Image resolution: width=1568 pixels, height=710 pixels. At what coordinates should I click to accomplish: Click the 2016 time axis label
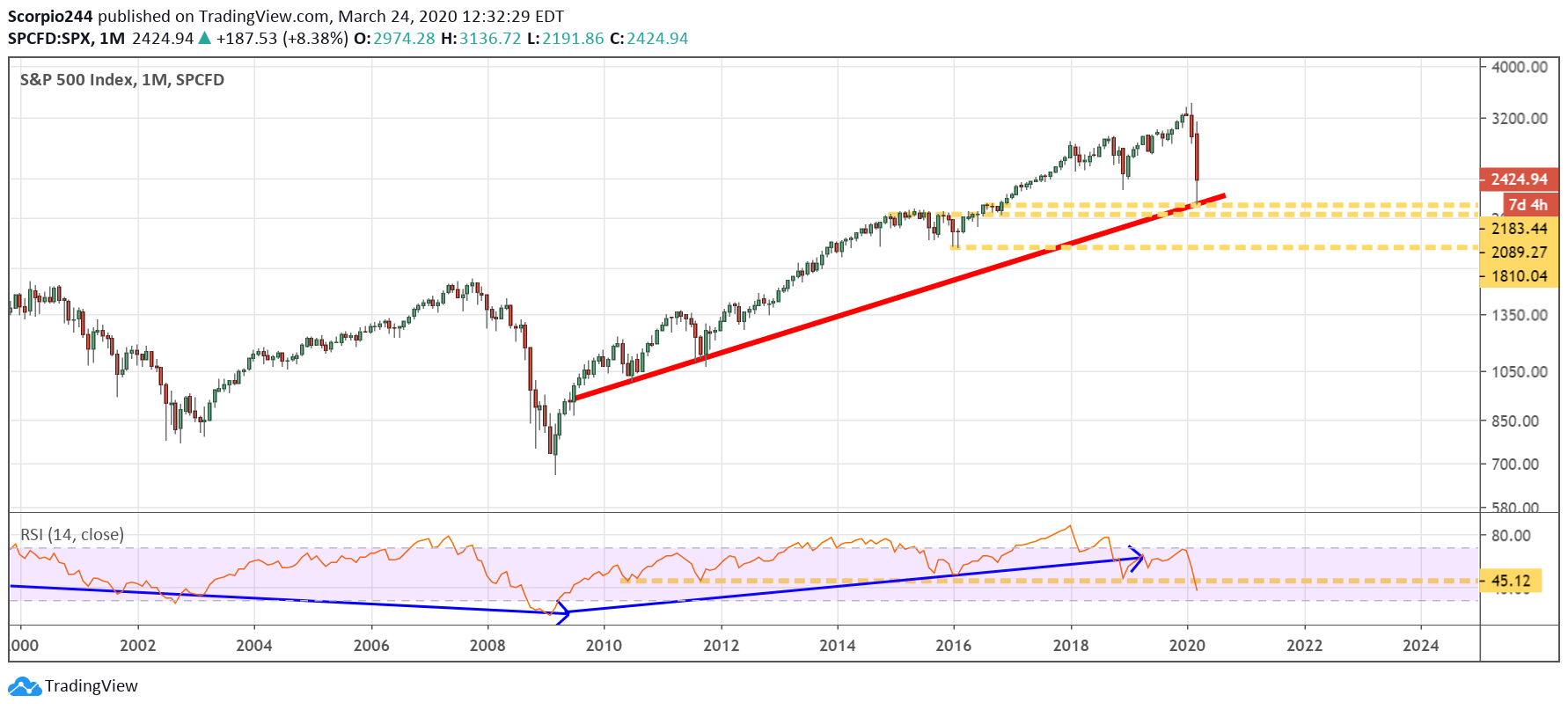(x=954, y=646)
